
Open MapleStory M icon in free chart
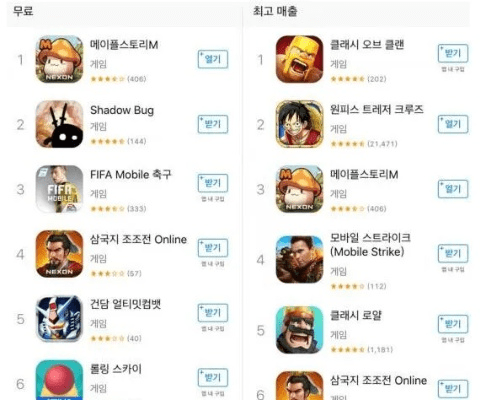[59, 59]
